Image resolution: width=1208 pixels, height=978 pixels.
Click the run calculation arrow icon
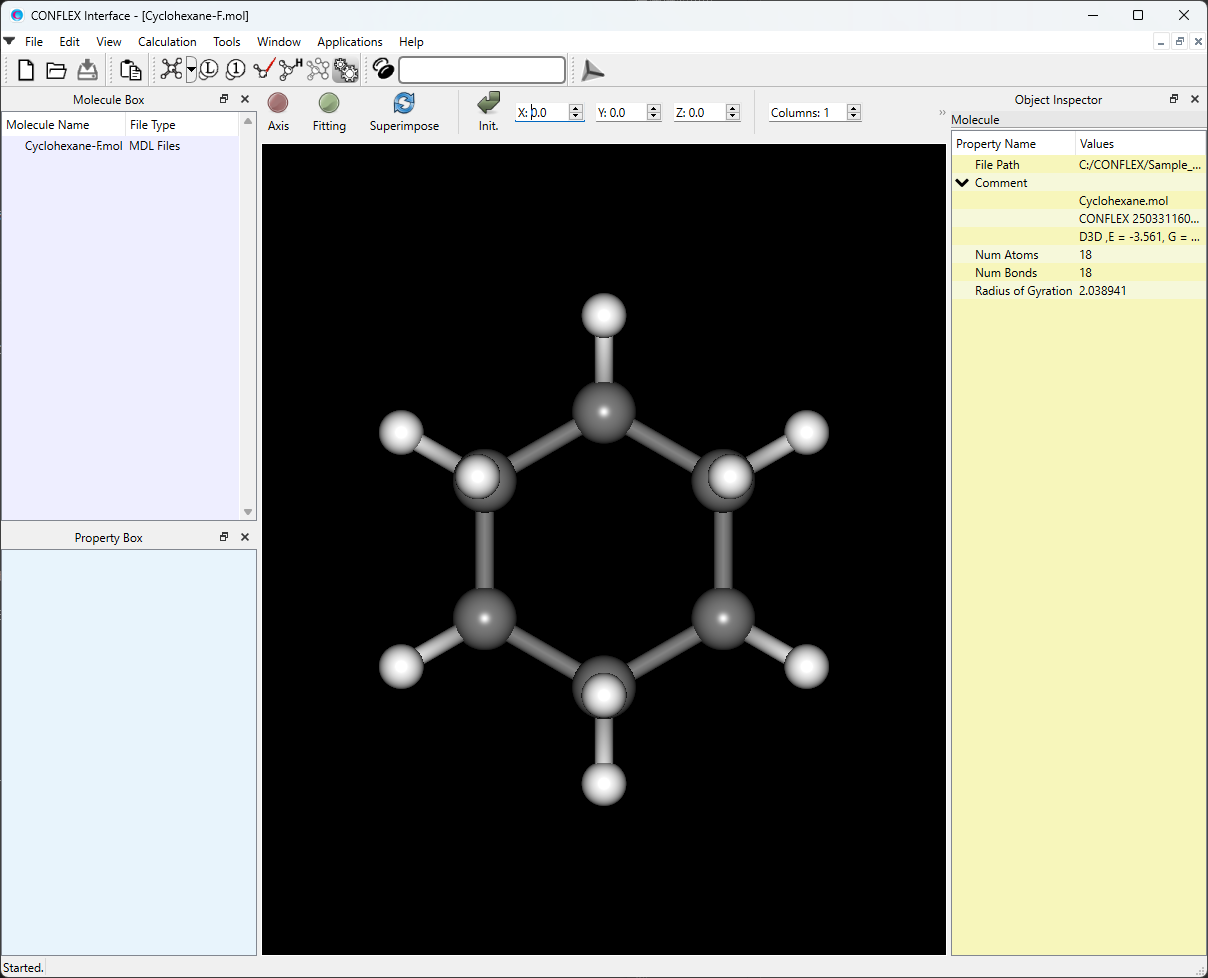pyautogui.click(x=592, y=69)
